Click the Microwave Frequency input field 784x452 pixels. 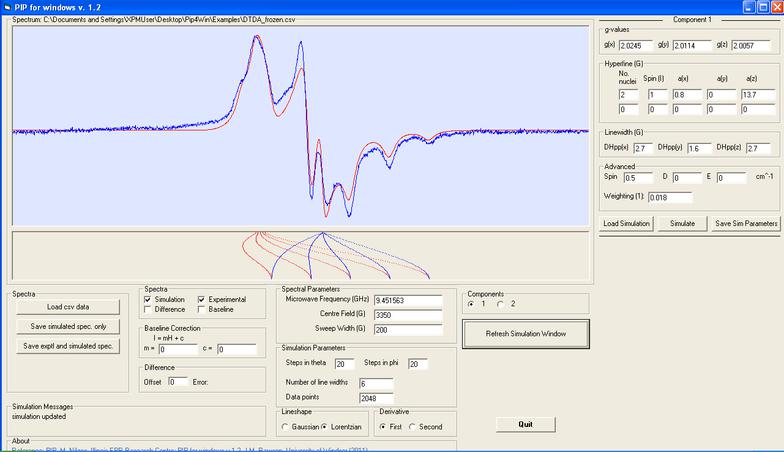(x=407, y=299)
